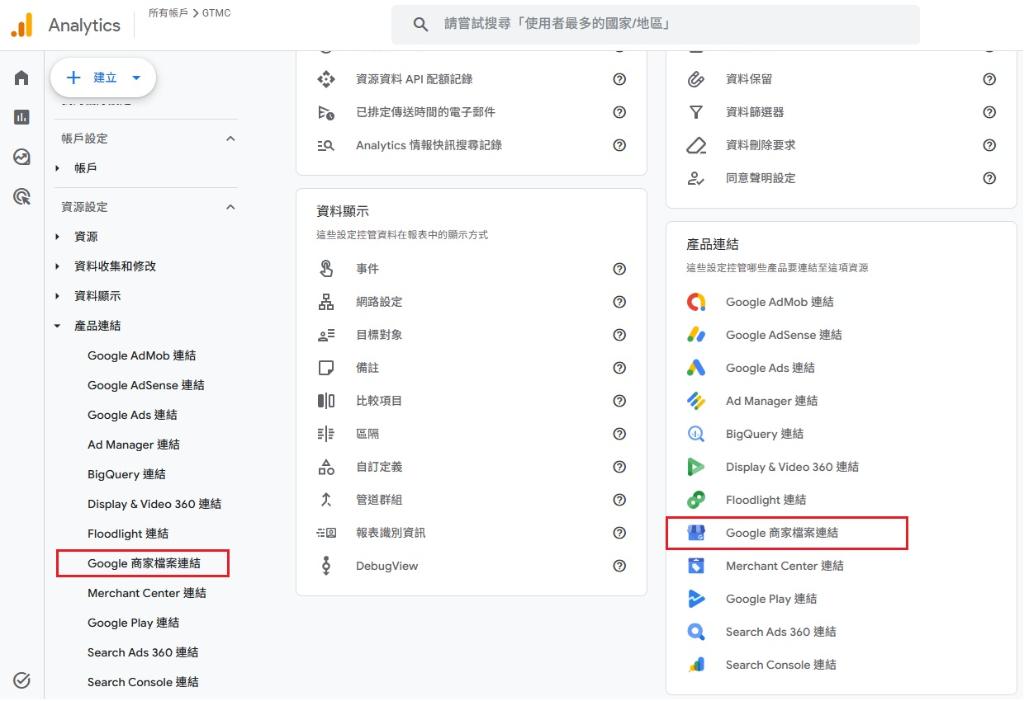Viewport: 1024px width, 701px height.
Task: Open the Home icon in left rail
Action: (22, 78)
